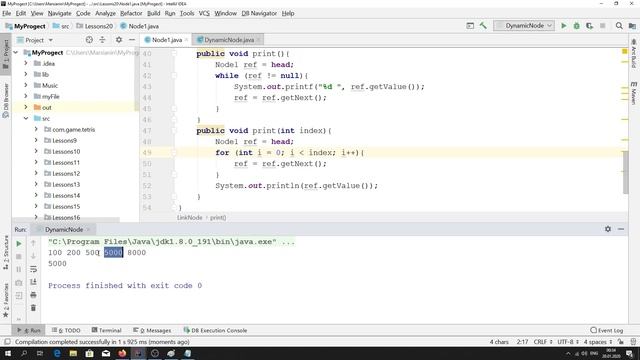
Task: Open the File menu
Action: (x=7, y=13)
